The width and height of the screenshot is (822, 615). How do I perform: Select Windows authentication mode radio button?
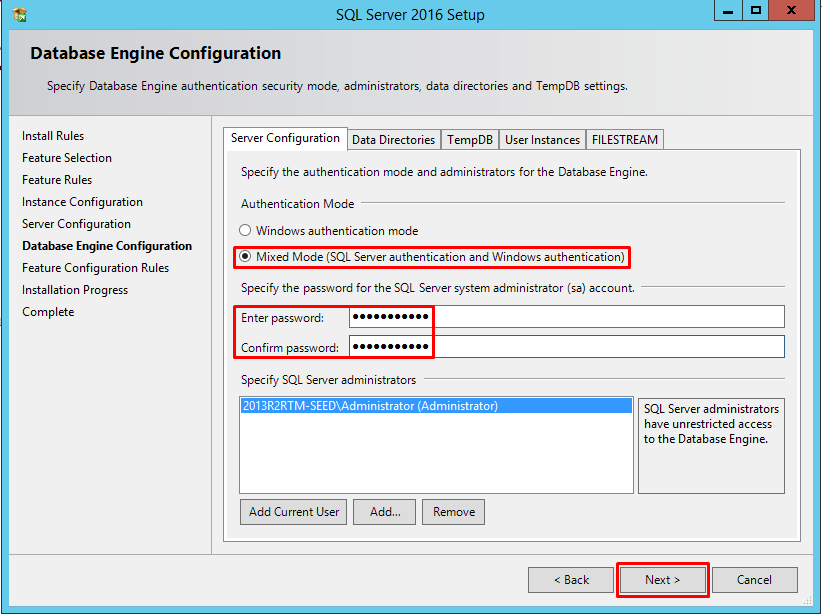tap(245, 231)
